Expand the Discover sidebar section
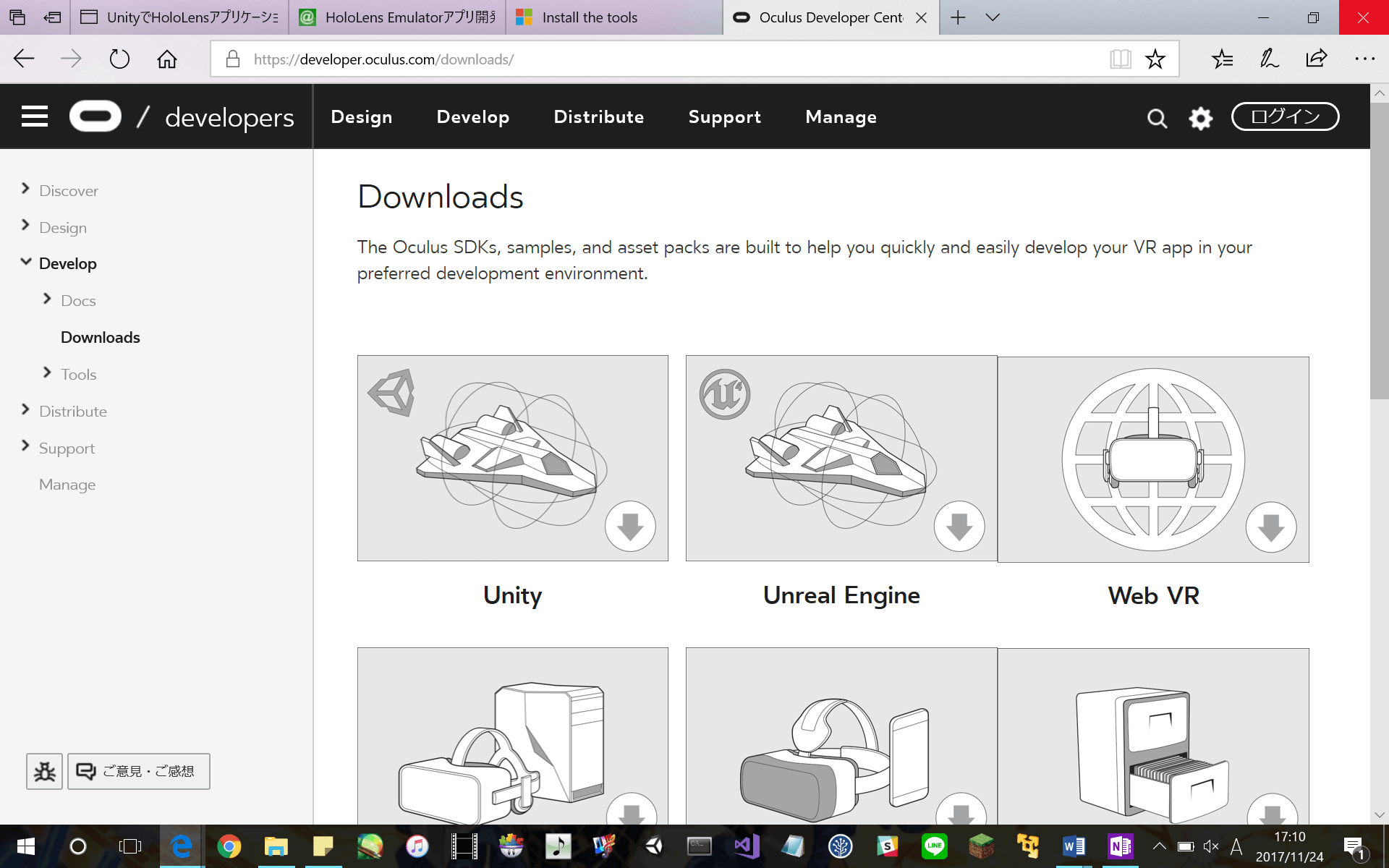Viewport: 1389px width, 868px height. click(26, 189)
